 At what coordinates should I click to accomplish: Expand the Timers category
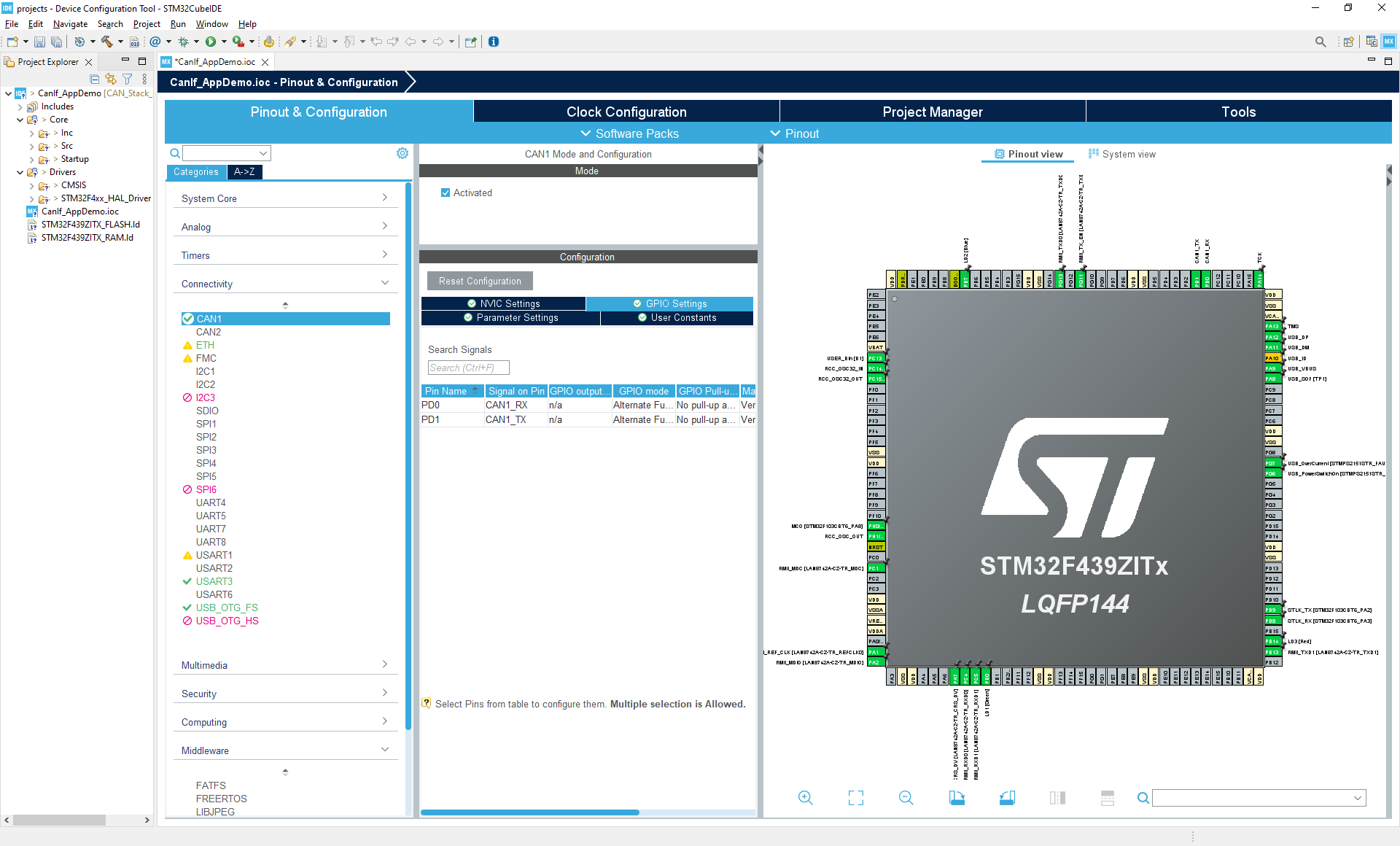point(285,255)
